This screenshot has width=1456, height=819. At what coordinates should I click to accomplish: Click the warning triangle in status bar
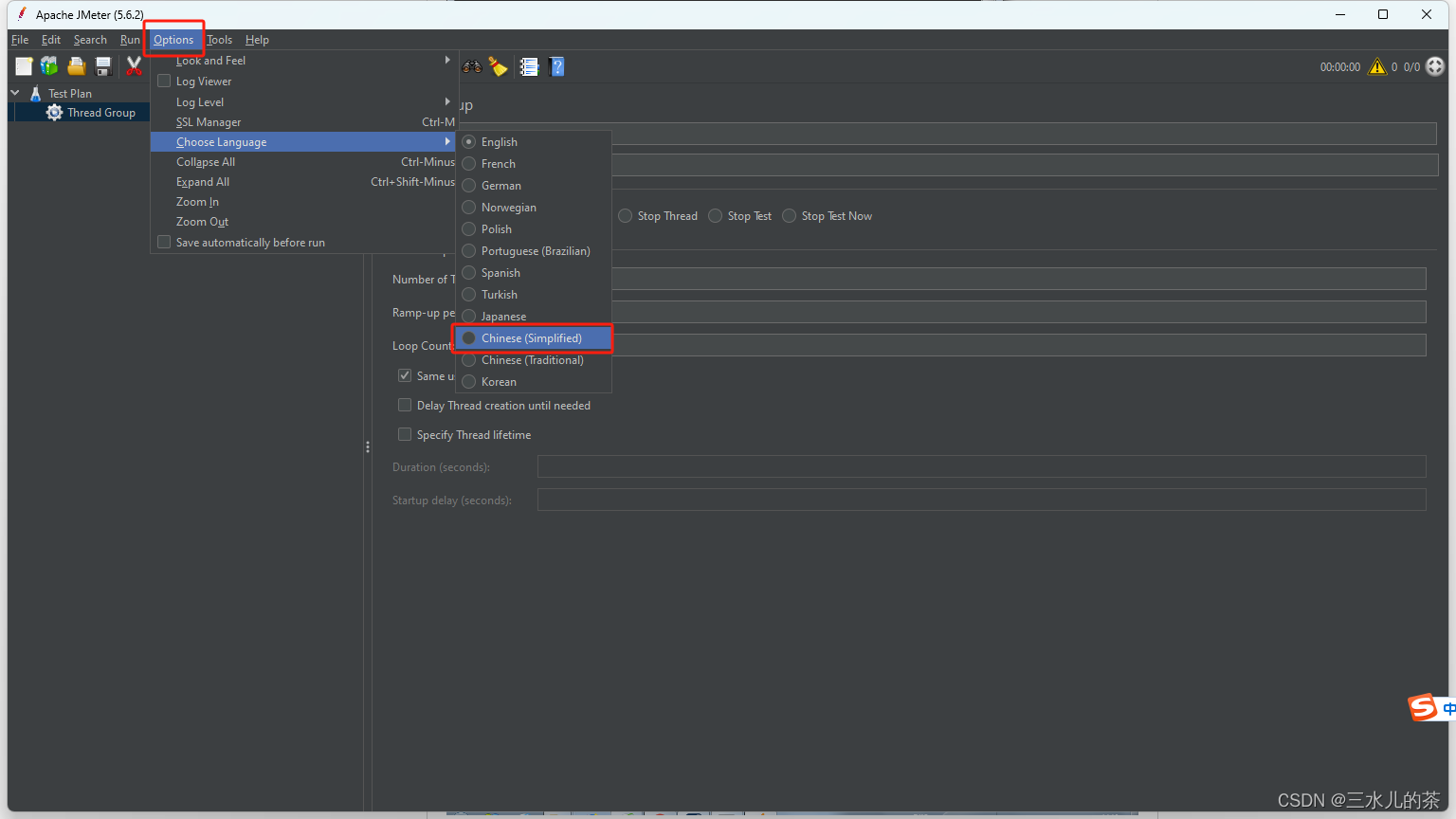[x=1377, y=66]
